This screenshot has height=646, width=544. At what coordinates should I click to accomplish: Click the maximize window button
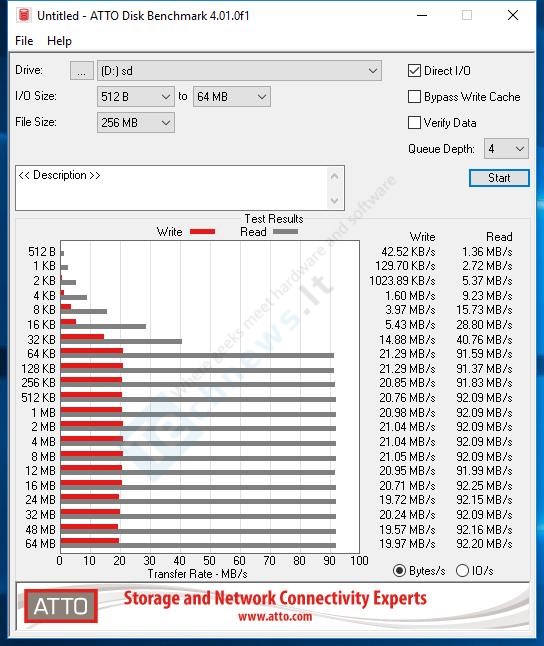point(467,15)
